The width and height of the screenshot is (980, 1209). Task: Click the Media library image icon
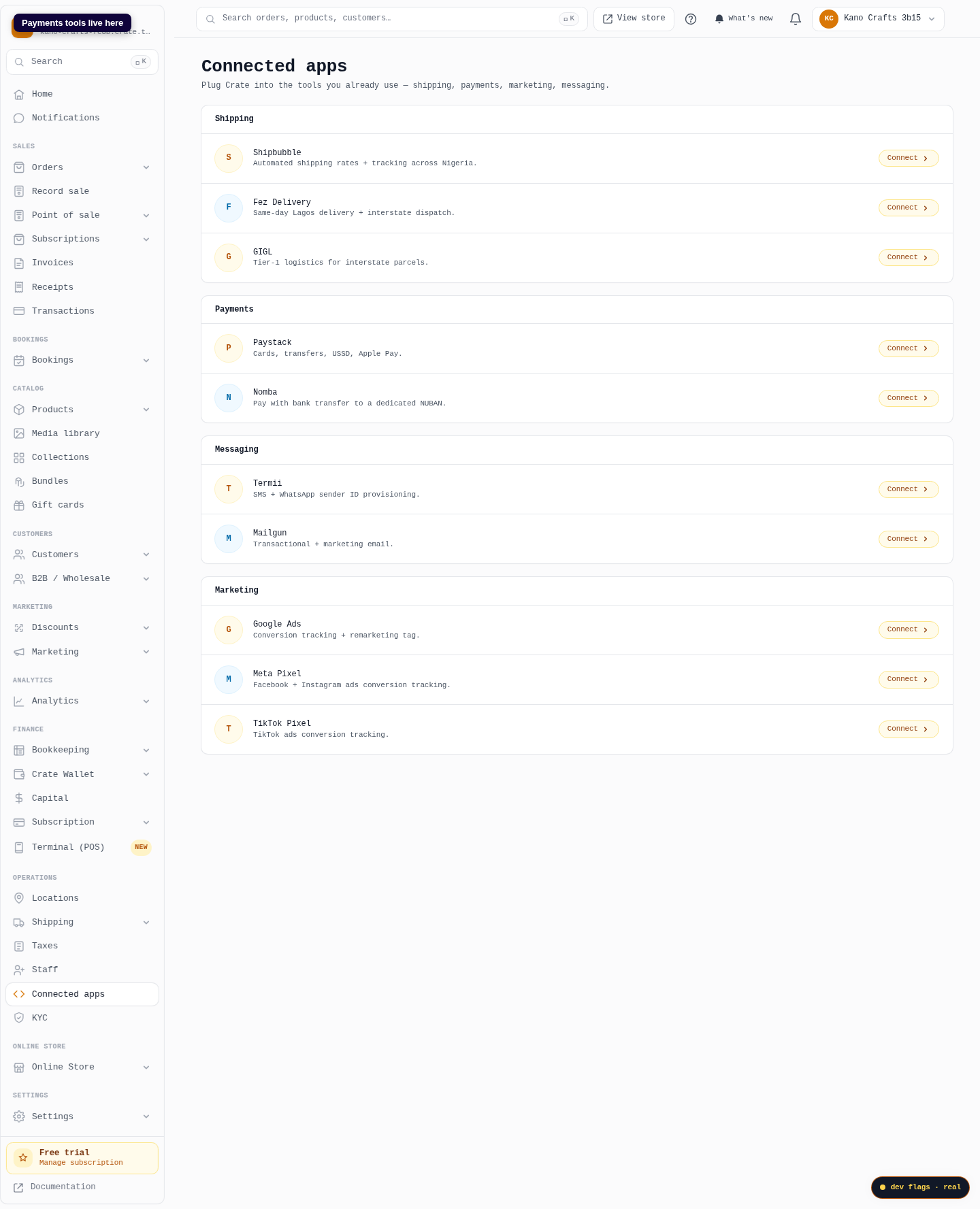19,433
